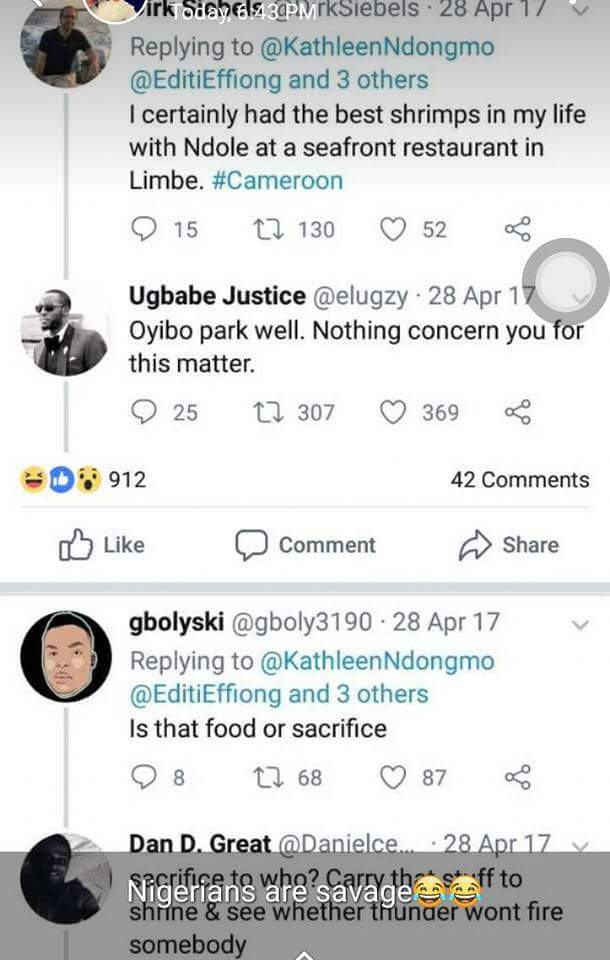Like Ugbabe Justice's Oyibo tweet
The width and height of the screenshot is (610, 960).
click(x=394, y=412)
